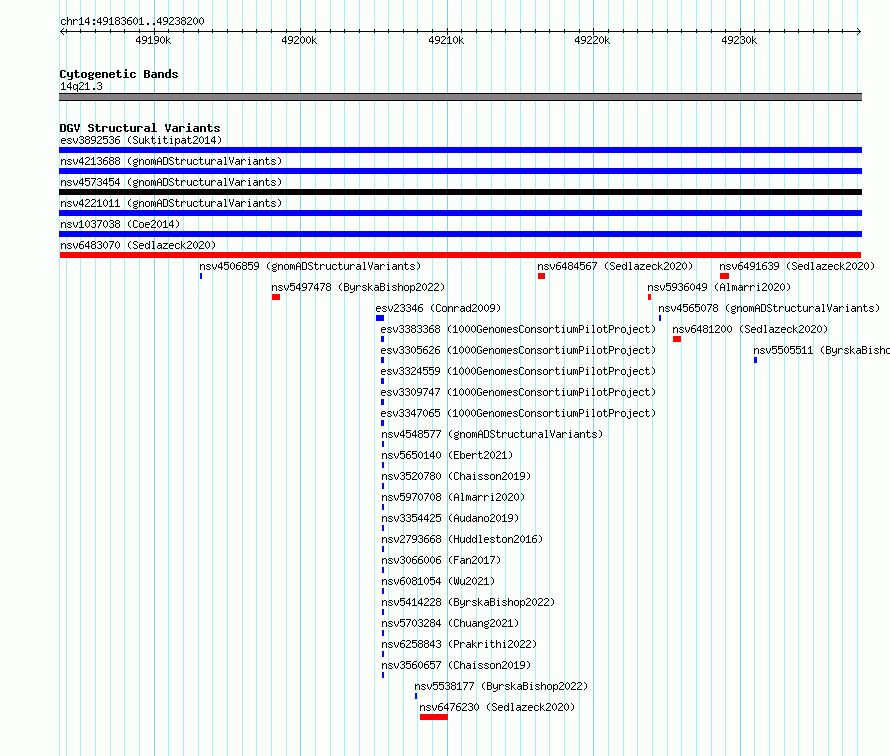Click nsv3066006 (Fan2017) label
Screen dimensions: 890x756
tap(441, 560)
